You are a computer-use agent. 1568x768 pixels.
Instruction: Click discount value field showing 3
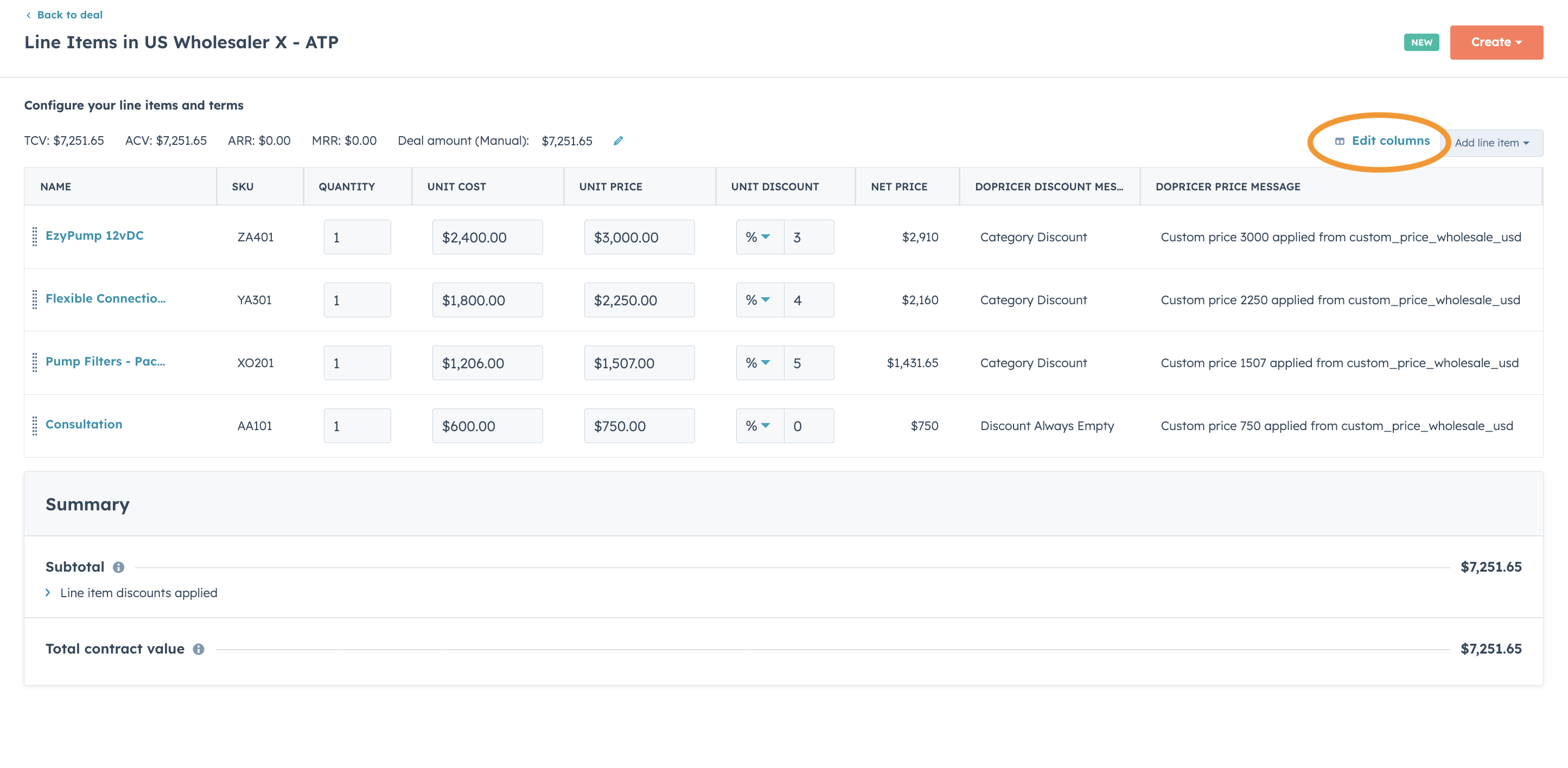pyautogui.click(x=809, y=238)
